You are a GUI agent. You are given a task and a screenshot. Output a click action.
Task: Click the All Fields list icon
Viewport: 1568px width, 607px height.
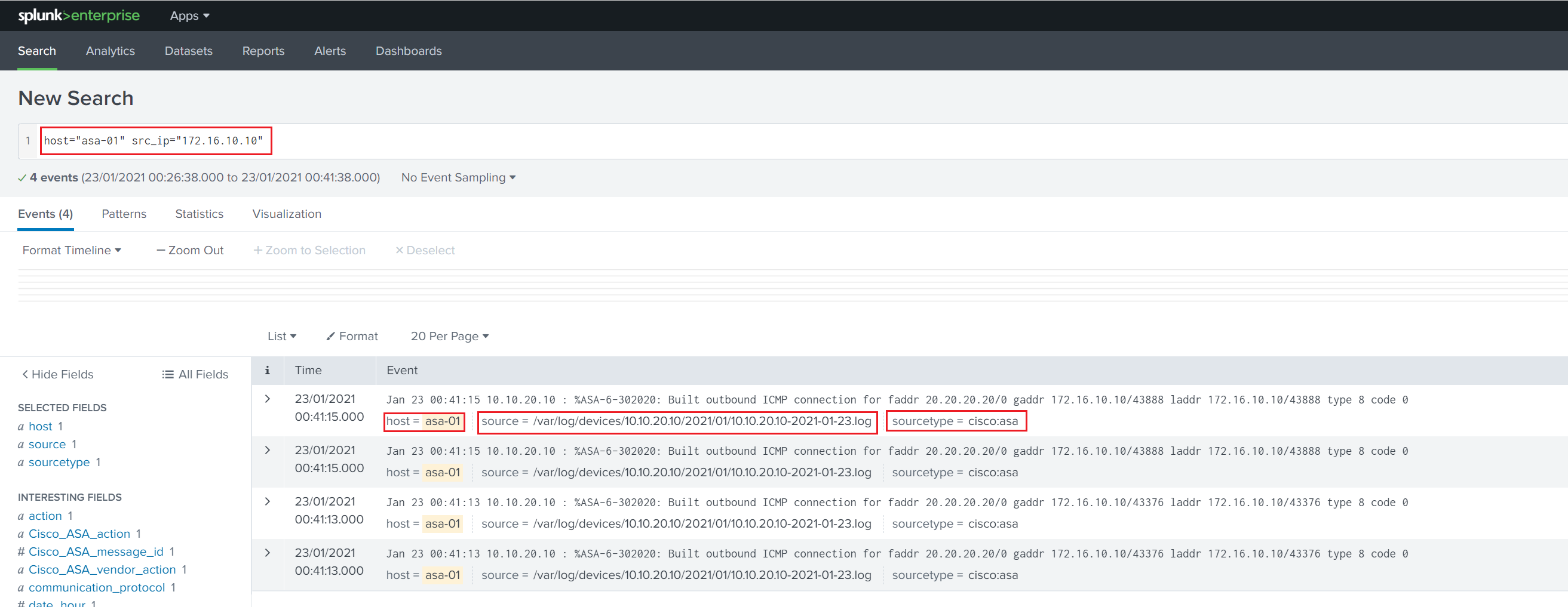167,374
